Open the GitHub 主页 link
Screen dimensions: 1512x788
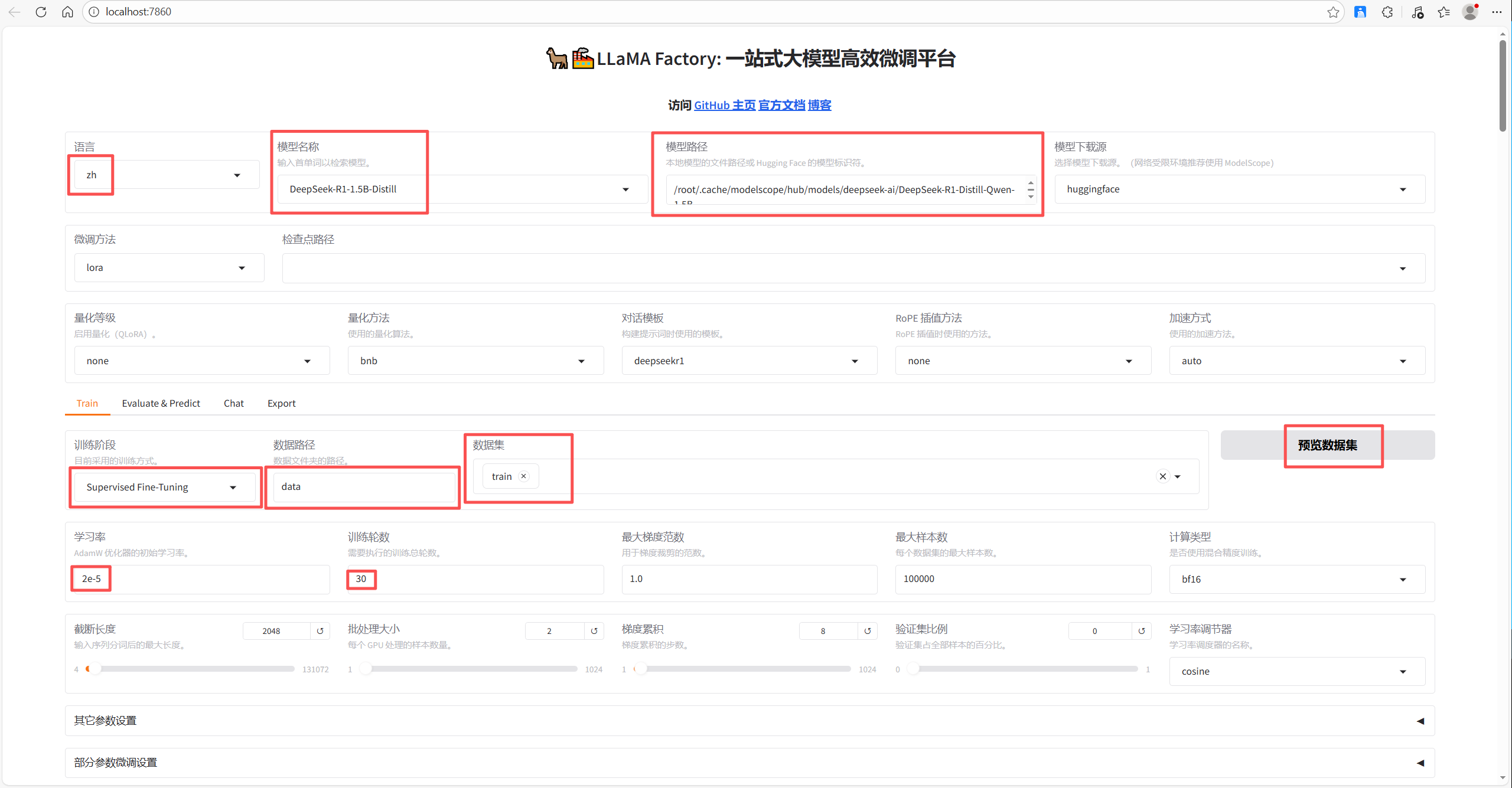725,105
